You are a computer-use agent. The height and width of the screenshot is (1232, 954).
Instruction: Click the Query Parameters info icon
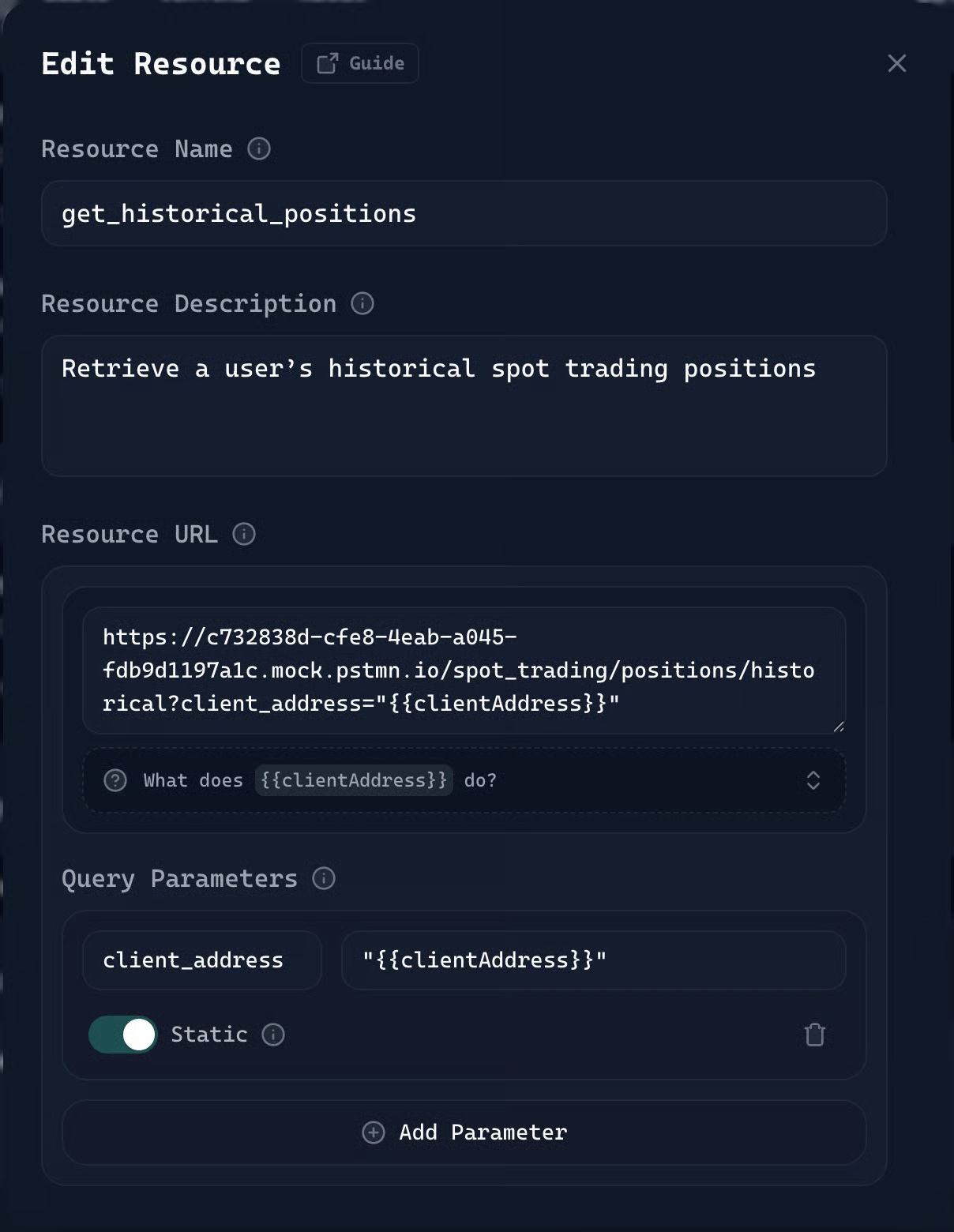click(324, 878)
